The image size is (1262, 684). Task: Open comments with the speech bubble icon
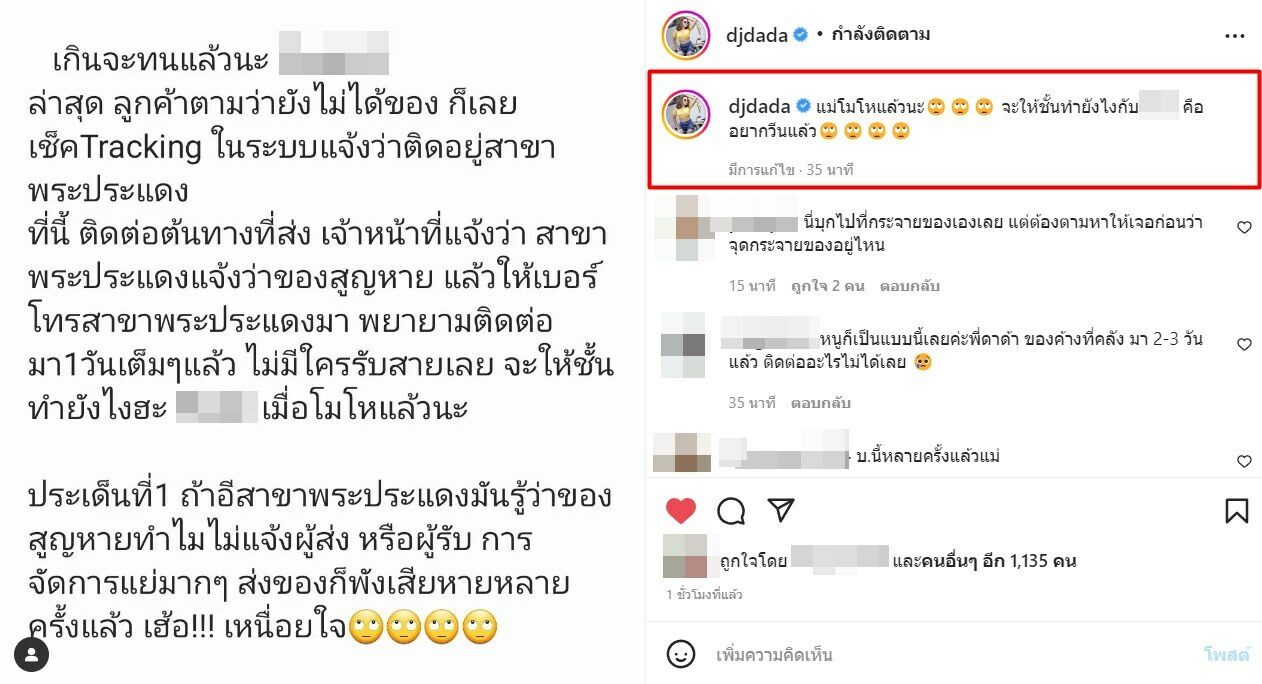point(731,511)
